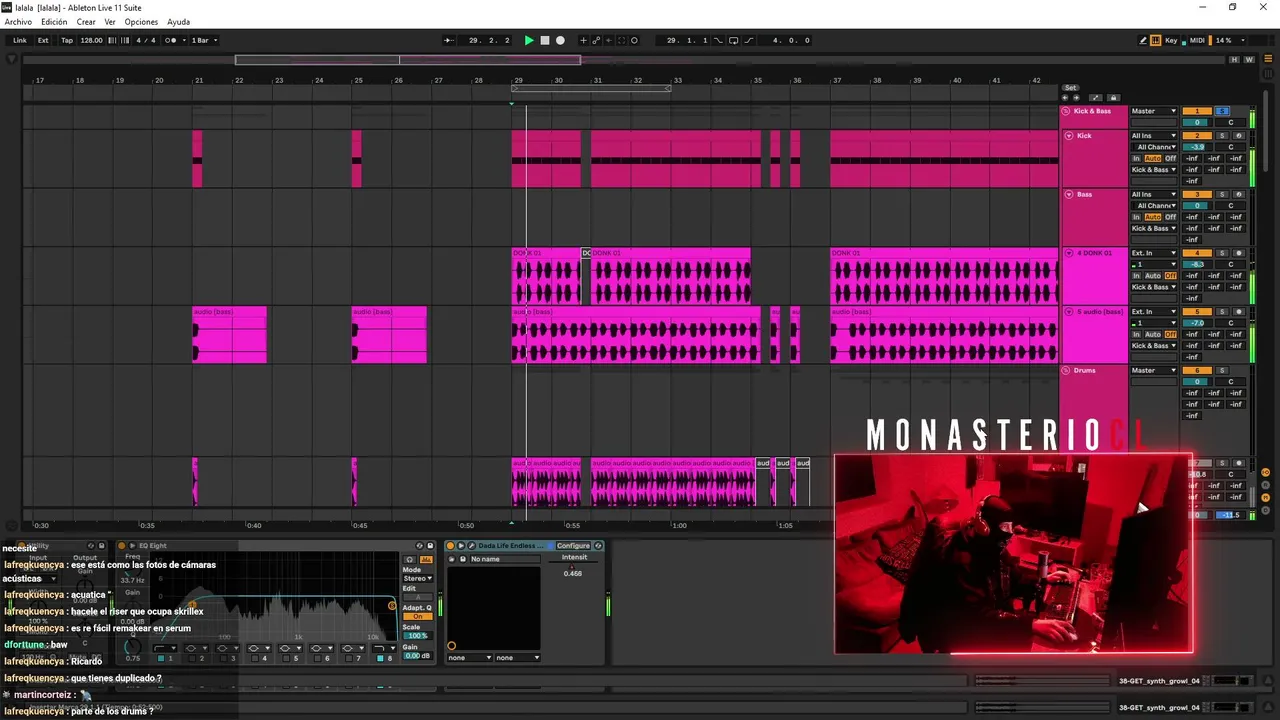Viewport: 1280px width, 720px height.
Task: Open Dada Life plug-in wrench icon
Action: 471,546
